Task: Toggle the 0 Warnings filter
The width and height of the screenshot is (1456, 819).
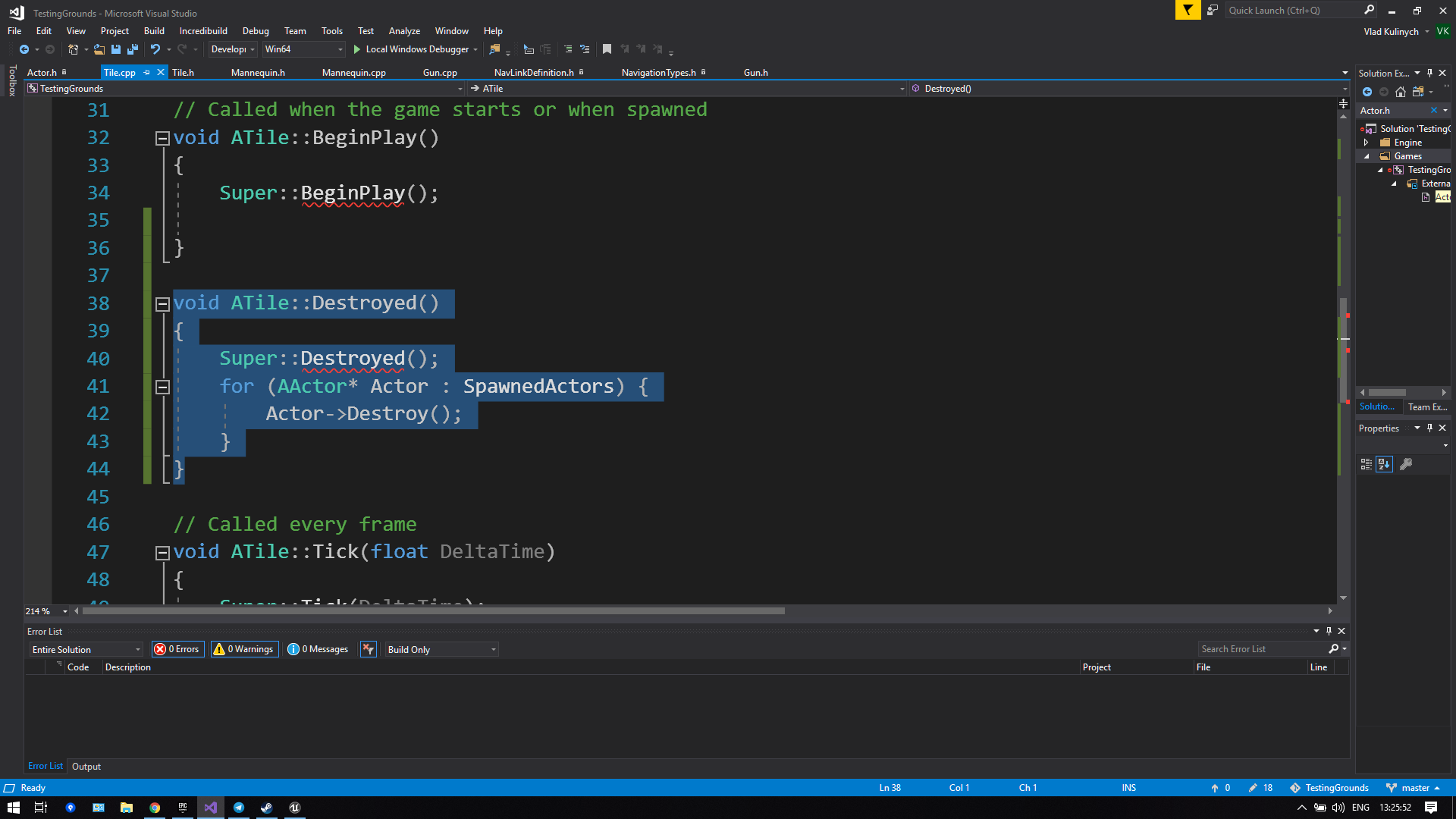Action: 244,649
